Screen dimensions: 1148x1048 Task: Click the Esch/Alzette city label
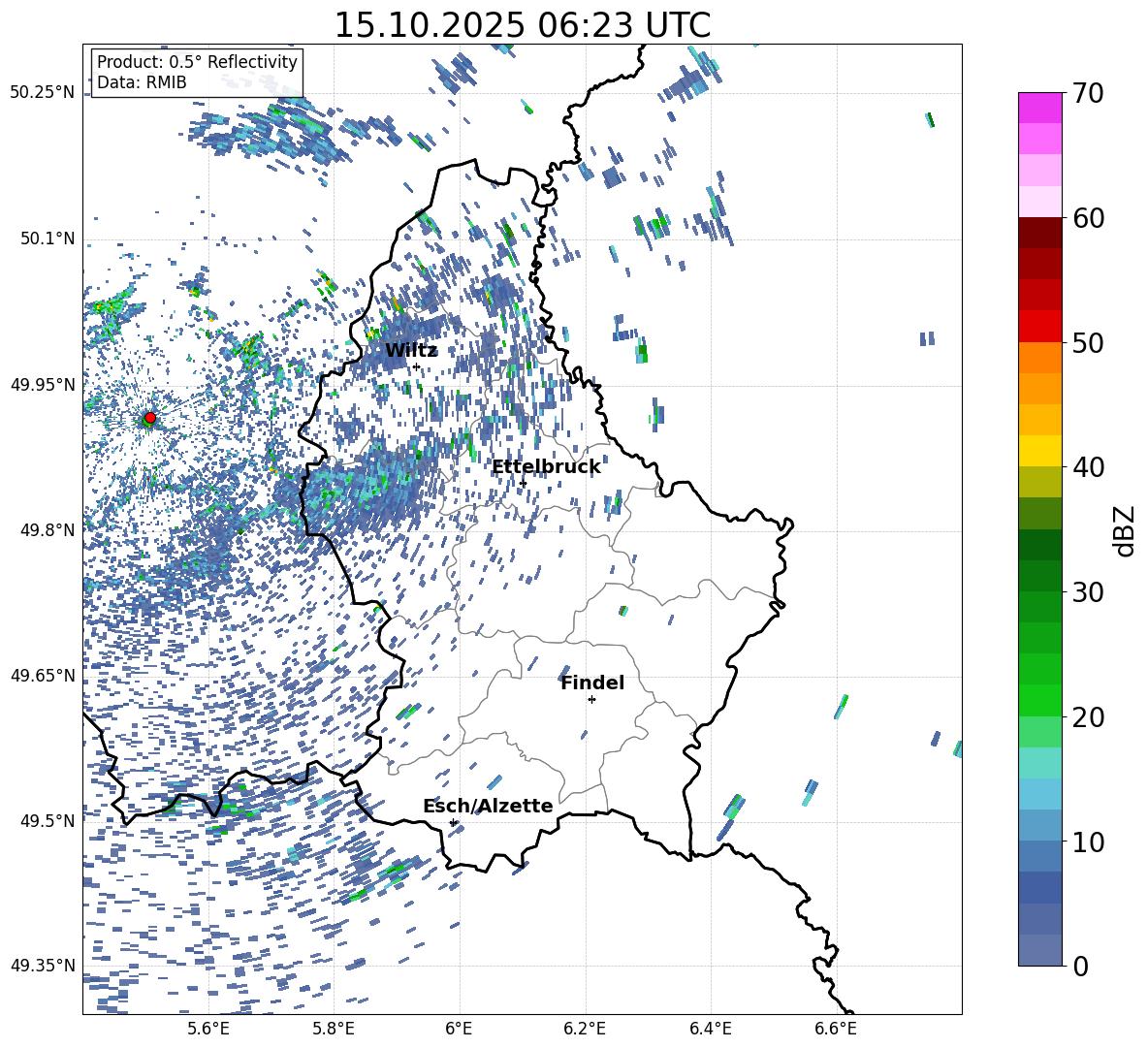coord(488,806)
